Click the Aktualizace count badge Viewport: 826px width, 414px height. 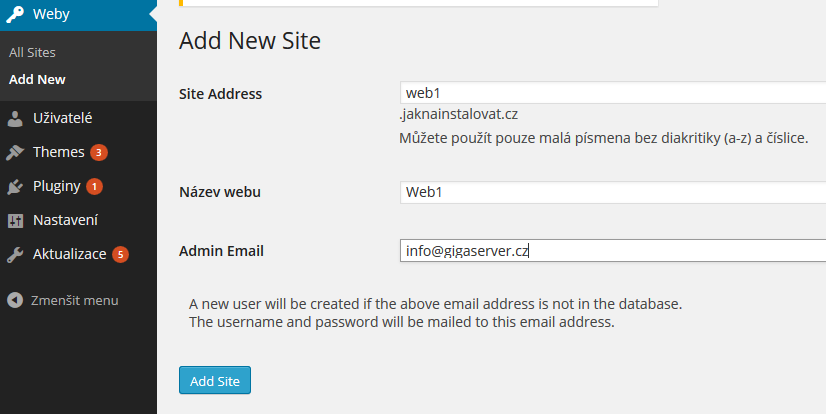[x=121, y=254]
